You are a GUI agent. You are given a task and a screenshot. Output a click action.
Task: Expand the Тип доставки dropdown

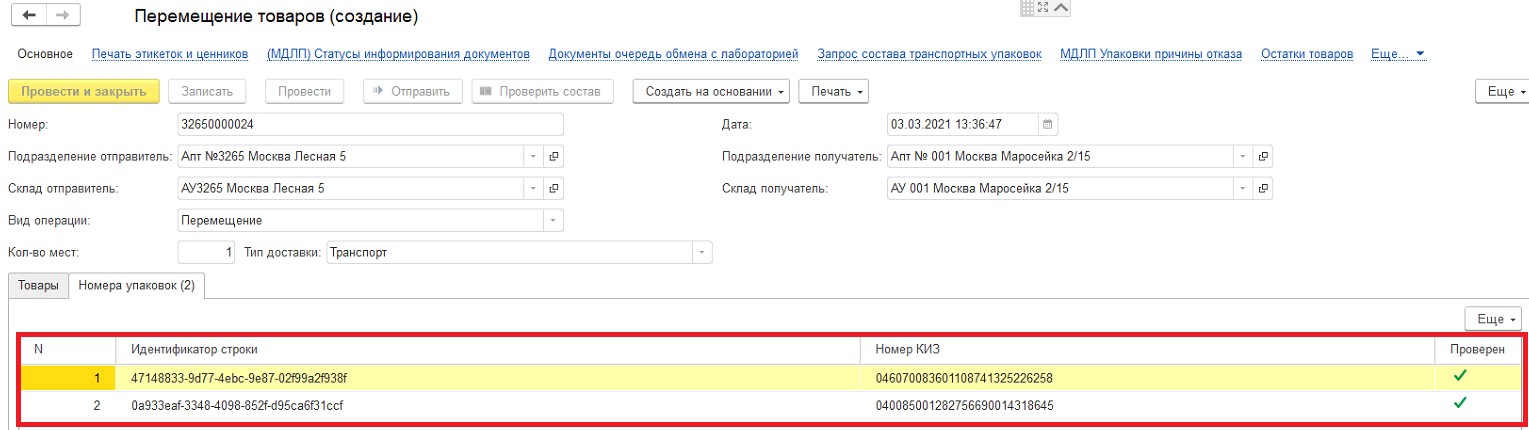[702, 252]
